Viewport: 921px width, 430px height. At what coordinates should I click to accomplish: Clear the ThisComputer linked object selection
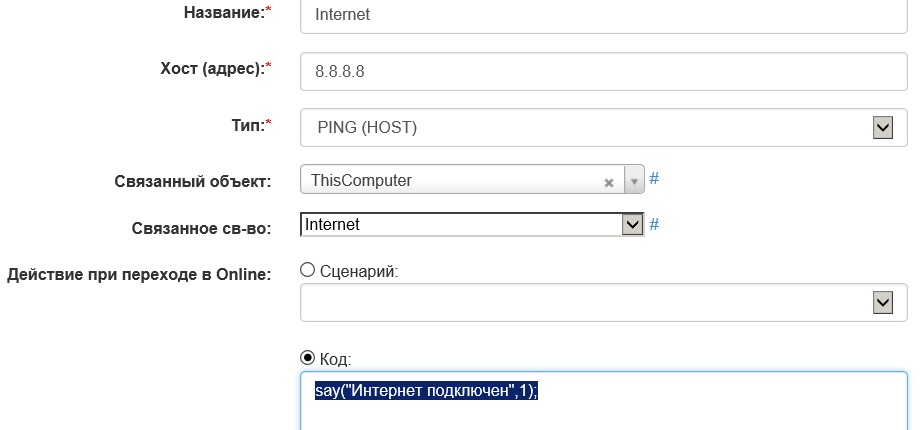tap(608, 182)
